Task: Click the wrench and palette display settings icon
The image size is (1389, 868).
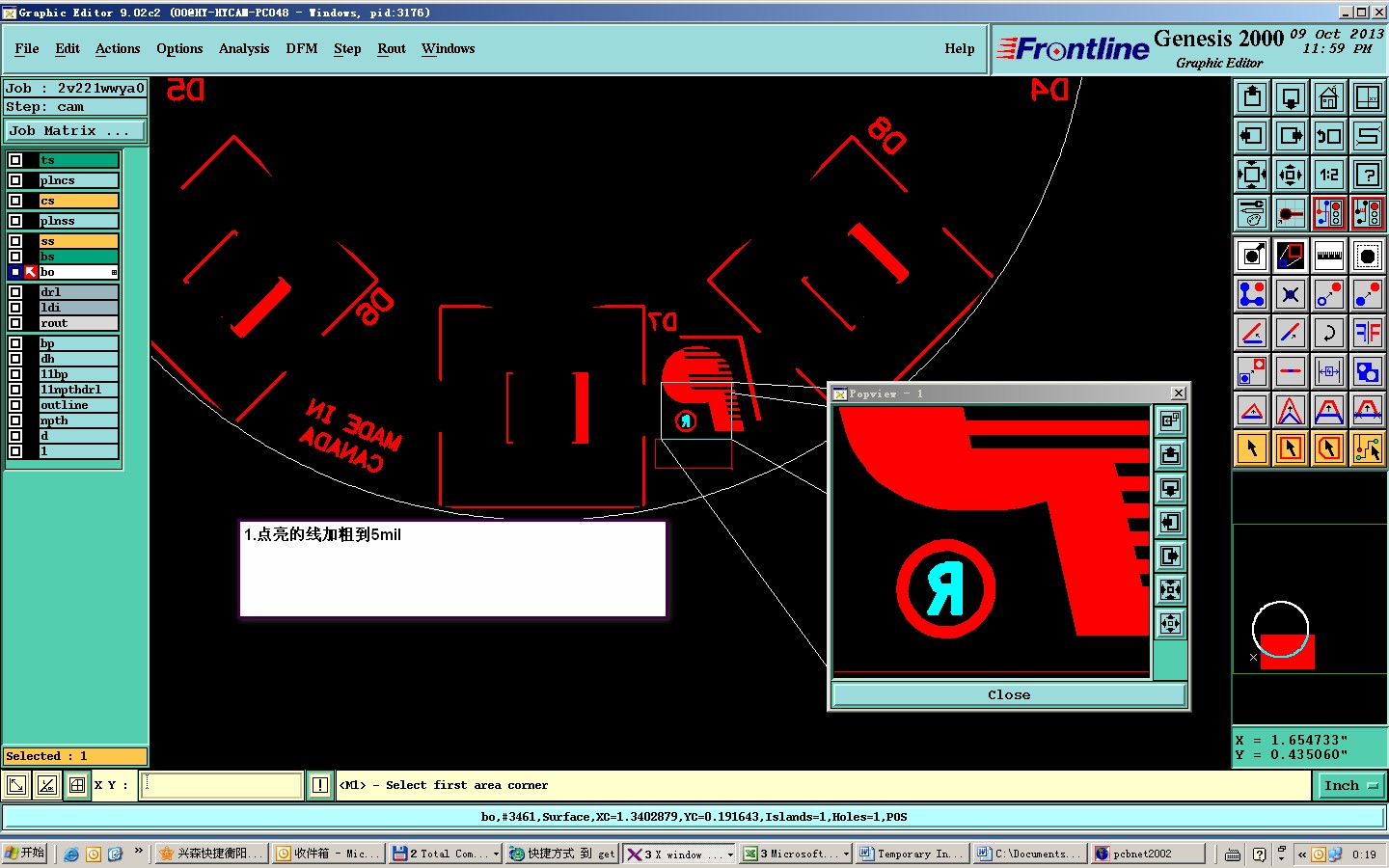Action: [x=1252, y=213]
